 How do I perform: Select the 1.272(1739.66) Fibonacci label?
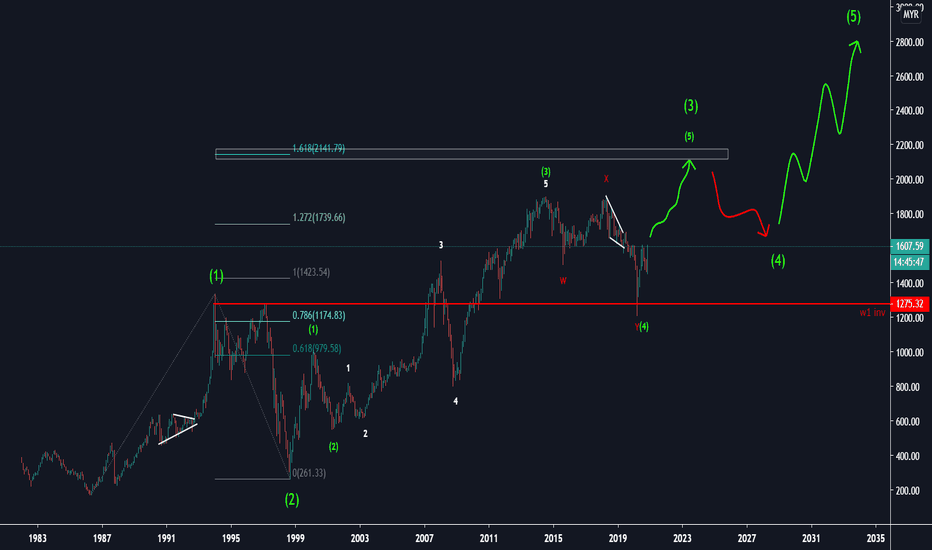[319, 218]
